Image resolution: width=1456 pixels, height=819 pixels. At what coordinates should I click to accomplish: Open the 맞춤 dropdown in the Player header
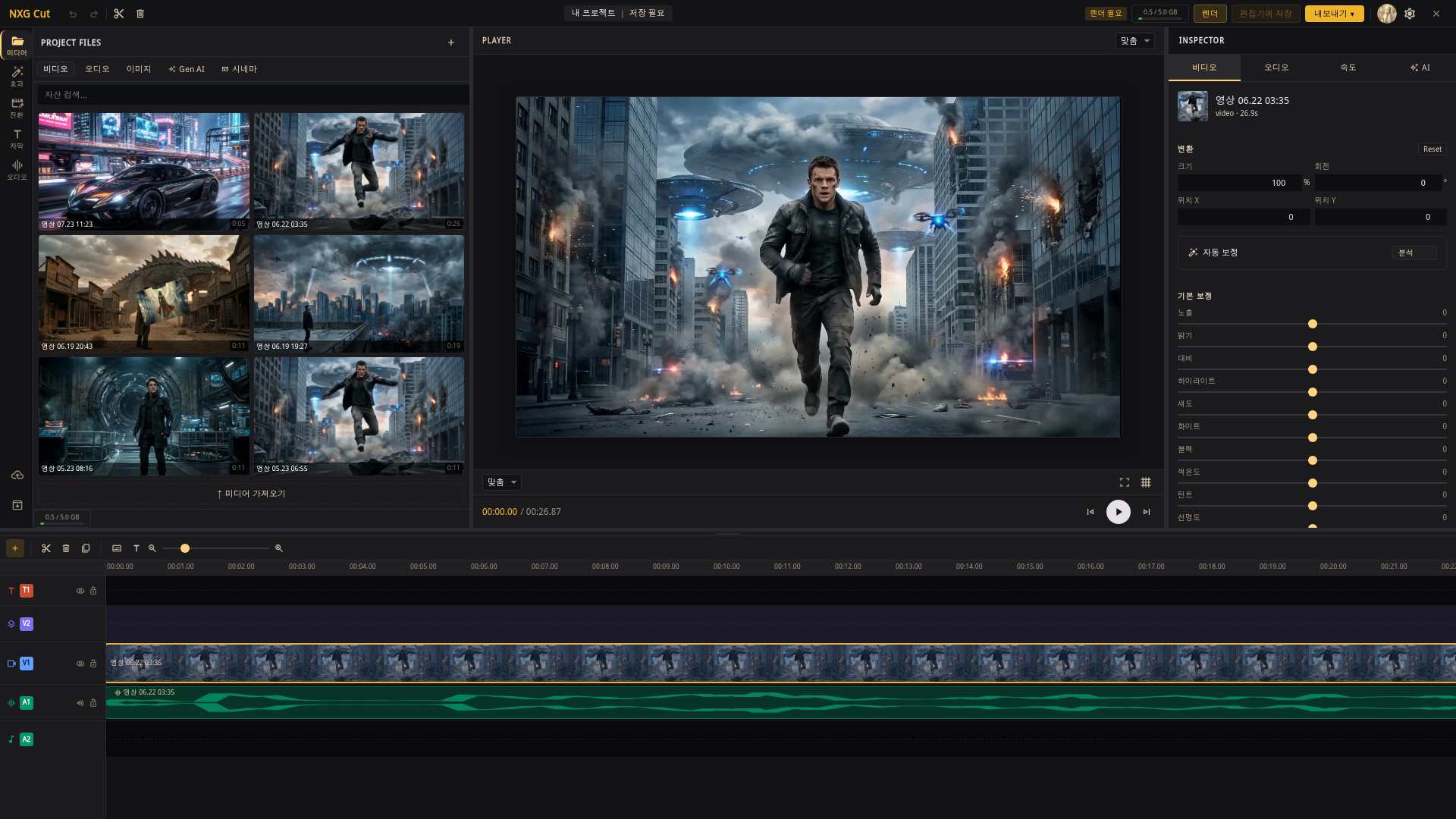pyautogui.click(x=1134, y=41)
